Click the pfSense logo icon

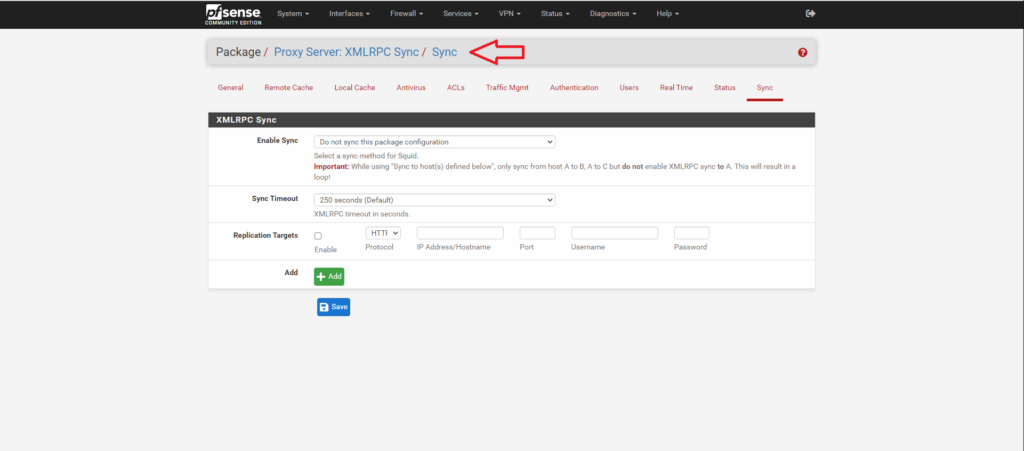(x=232, y=14)
